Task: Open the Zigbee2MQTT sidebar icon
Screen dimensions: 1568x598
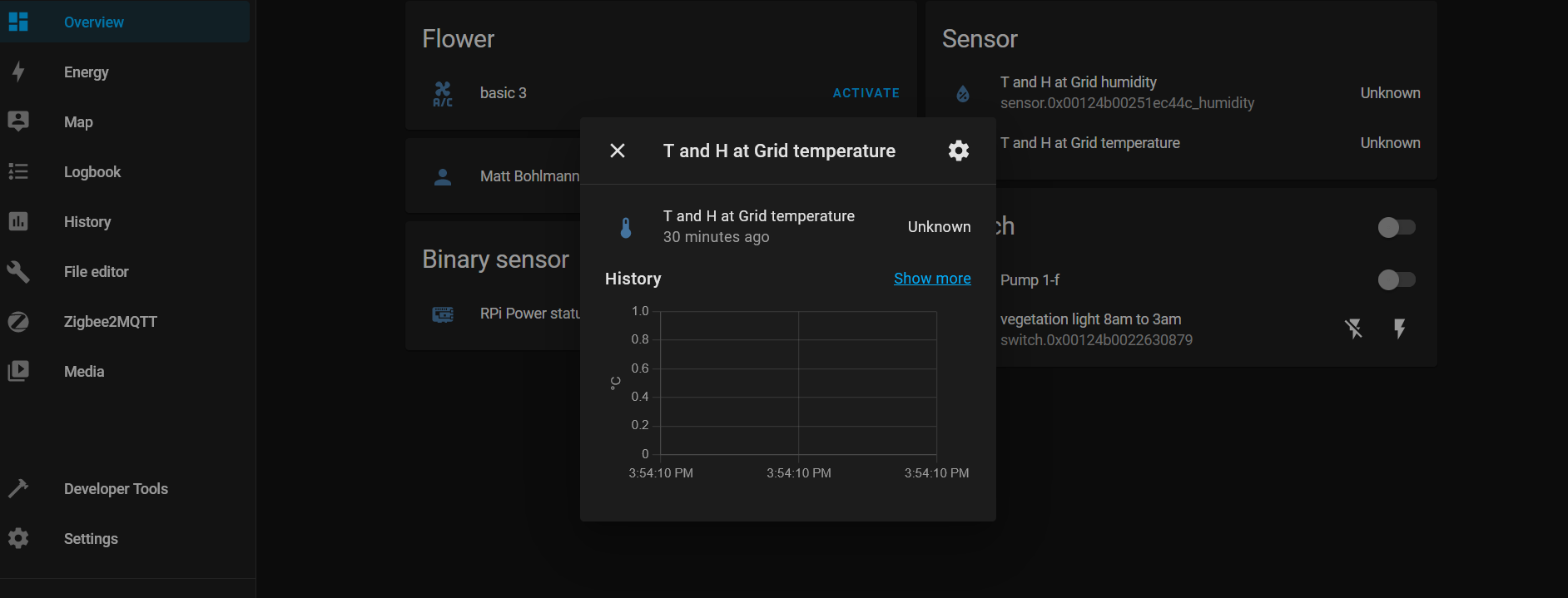Action: (x=18, y=322)
